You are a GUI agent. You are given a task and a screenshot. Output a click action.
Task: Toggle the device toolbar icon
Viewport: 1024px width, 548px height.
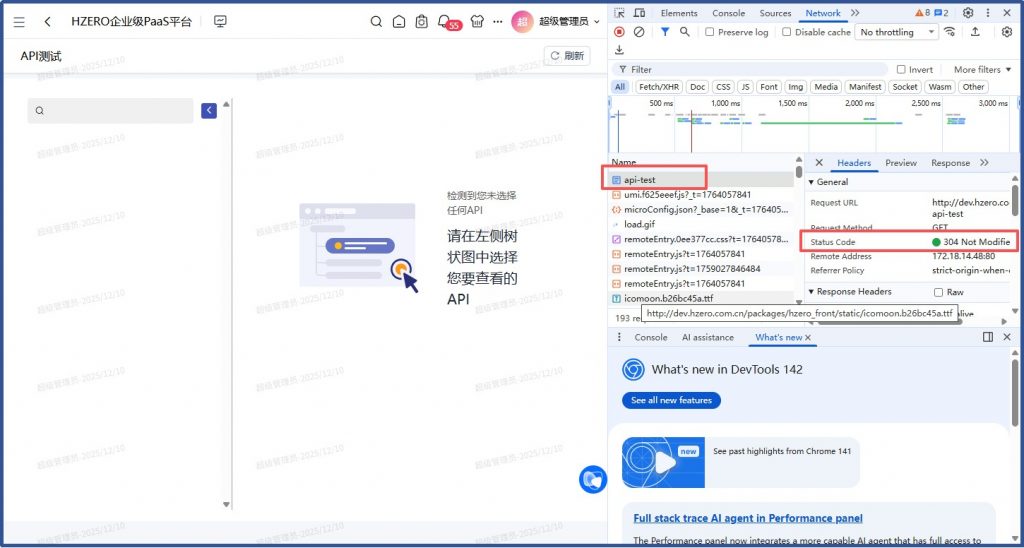coord(640,13)
